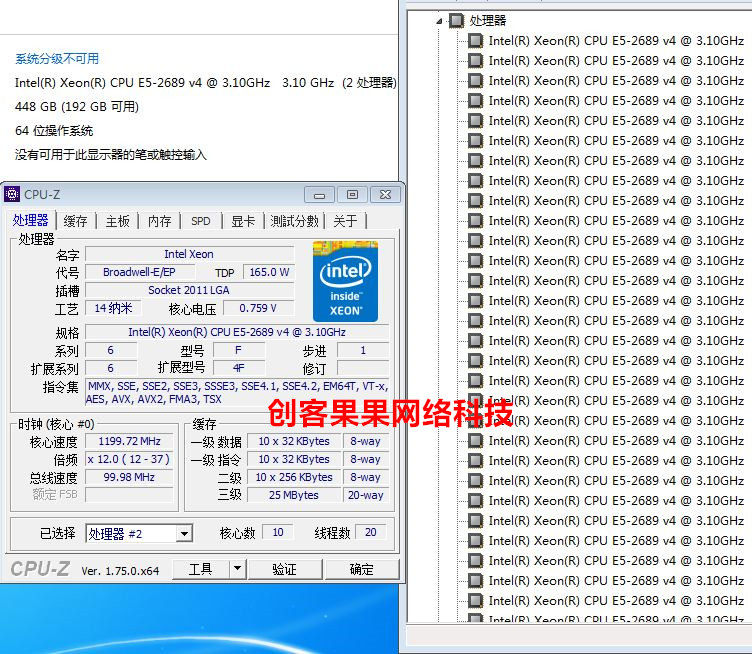Open the 内存 tab
The width and height of the screenshot is (752, 654).
pos(159,221)
